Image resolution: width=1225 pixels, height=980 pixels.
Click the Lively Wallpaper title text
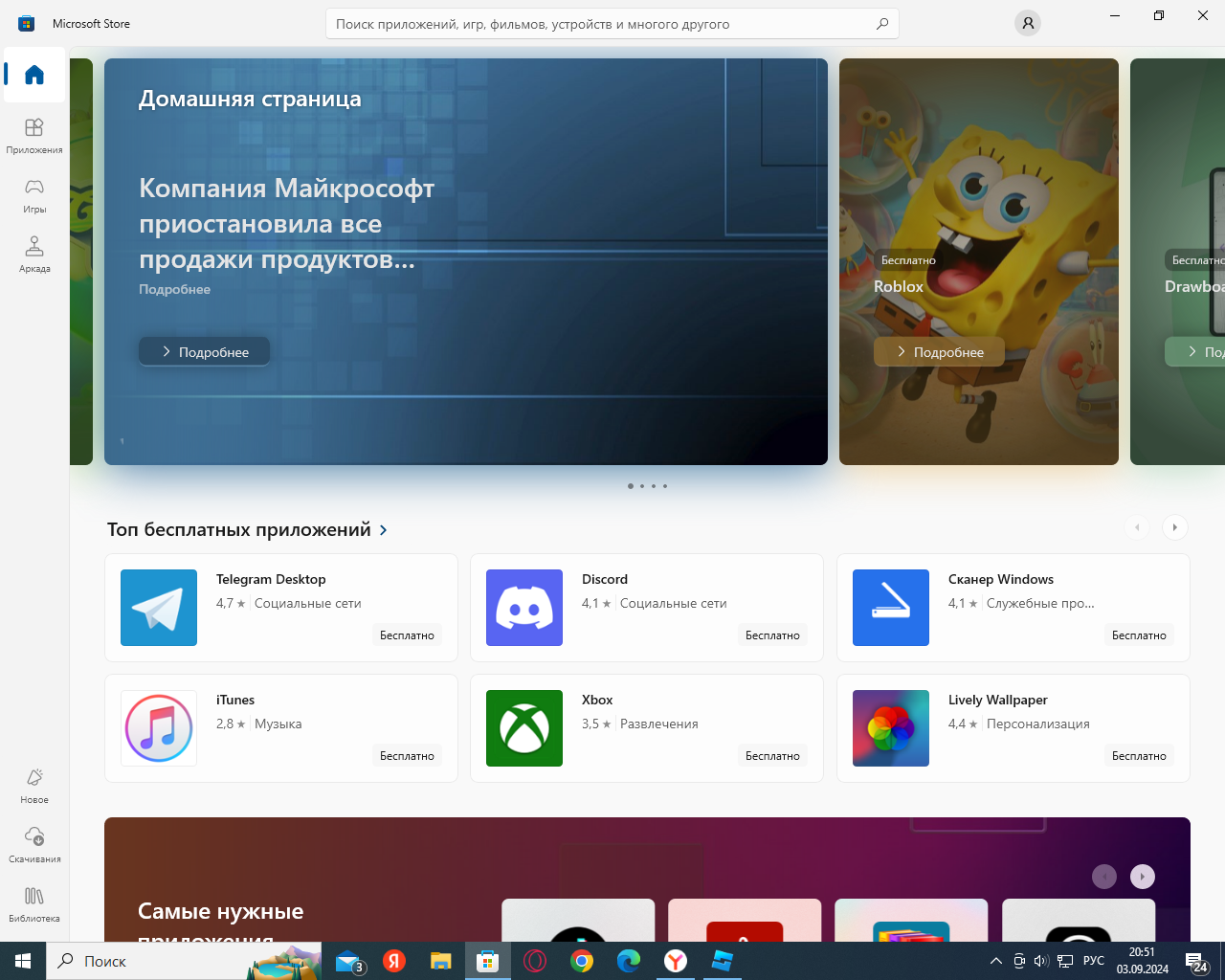[x=998, y=700]
